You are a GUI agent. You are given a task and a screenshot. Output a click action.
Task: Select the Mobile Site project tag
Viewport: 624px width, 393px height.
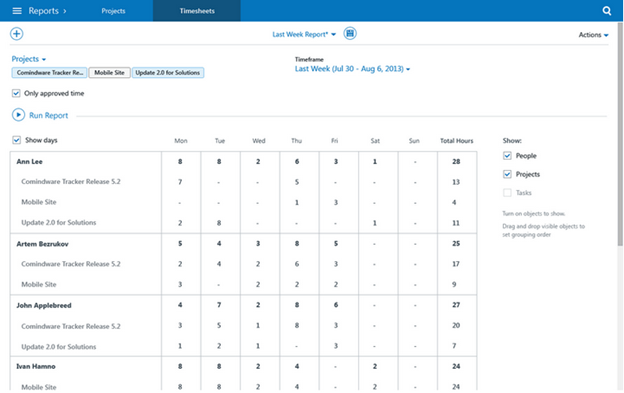tap(109, 73)
